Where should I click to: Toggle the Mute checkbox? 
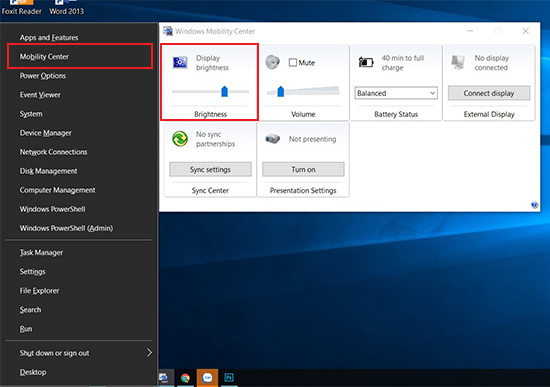click(293, 62)
